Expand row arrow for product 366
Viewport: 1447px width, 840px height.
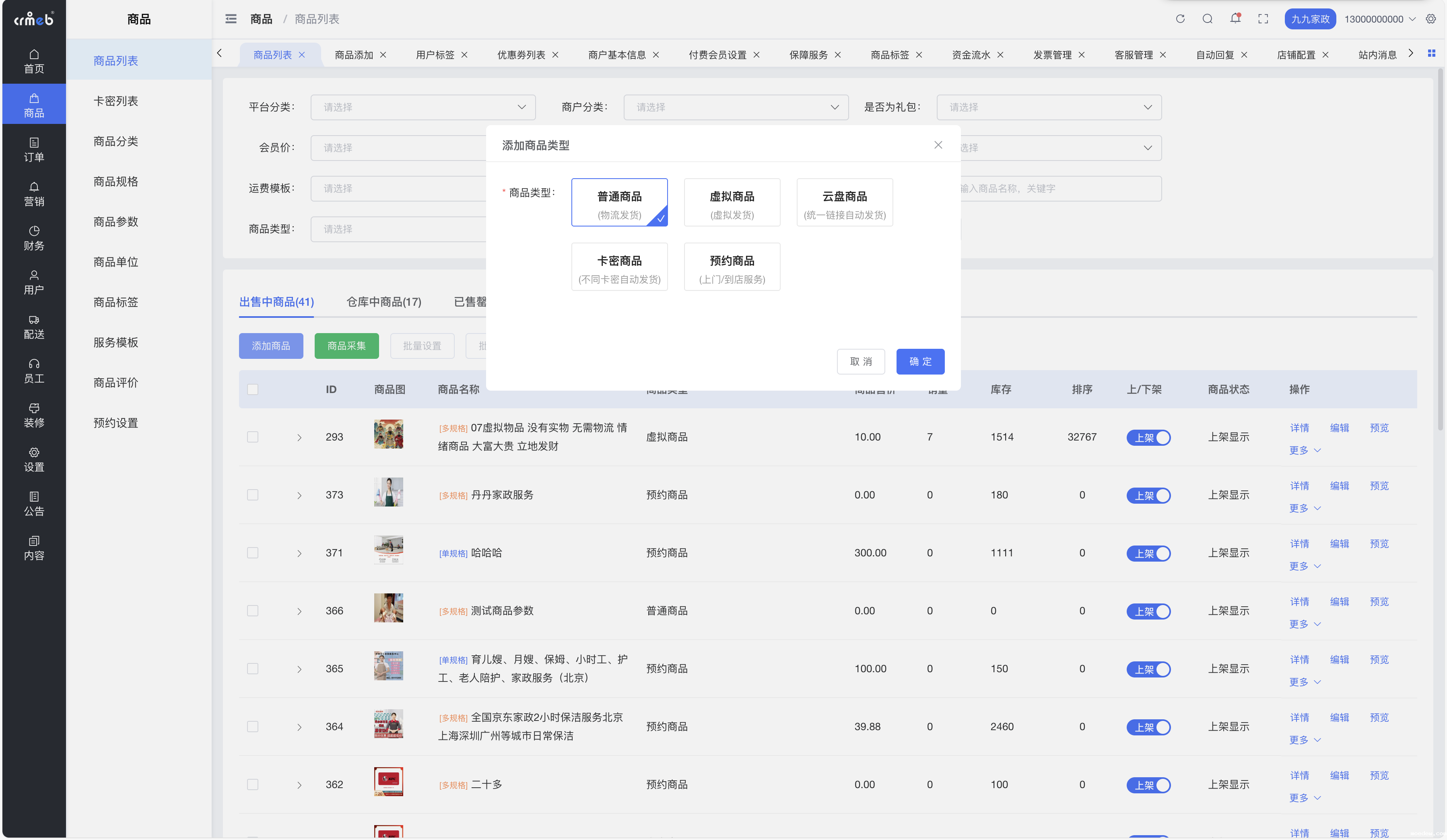(x=299, y=611)
